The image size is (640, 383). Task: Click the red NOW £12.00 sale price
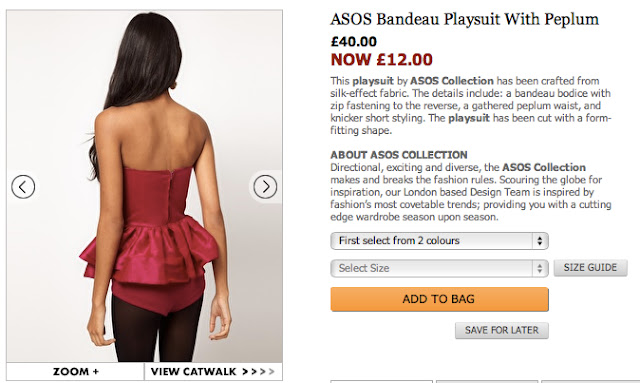381,60
